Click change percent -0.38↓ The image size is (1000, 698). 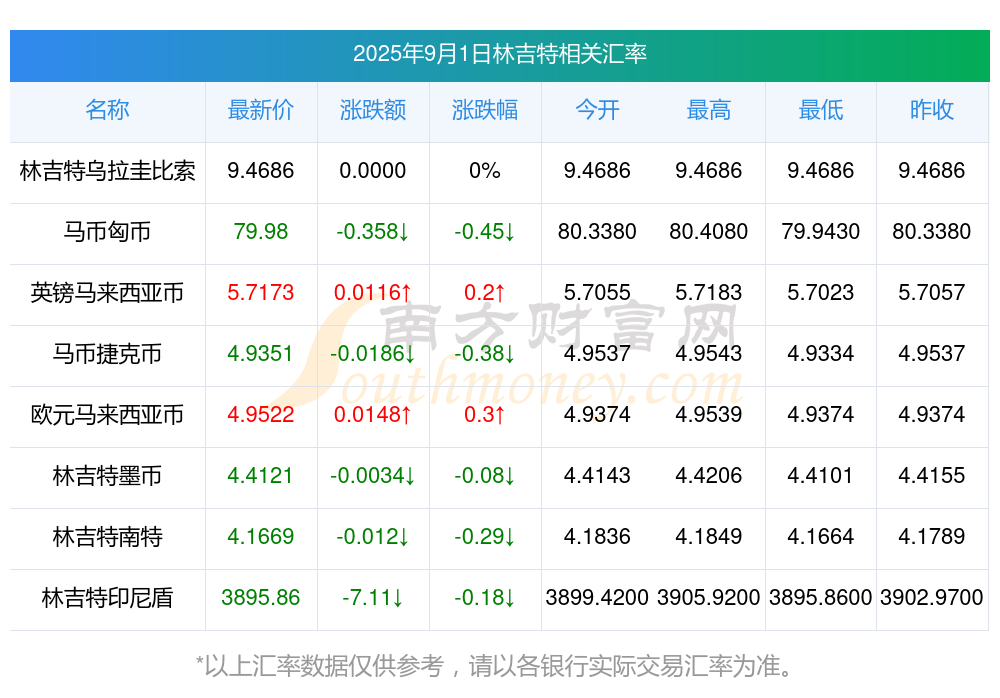tap(485, 353)
